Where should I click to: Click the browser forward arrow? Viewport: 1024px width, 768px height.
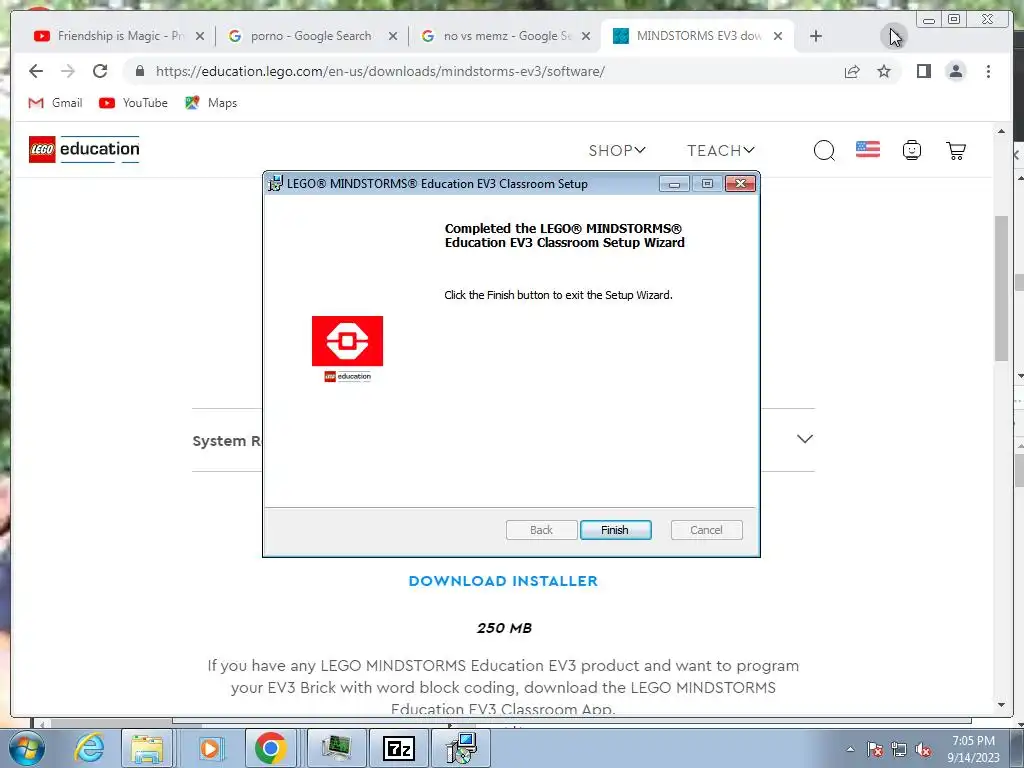pos(68,71)
